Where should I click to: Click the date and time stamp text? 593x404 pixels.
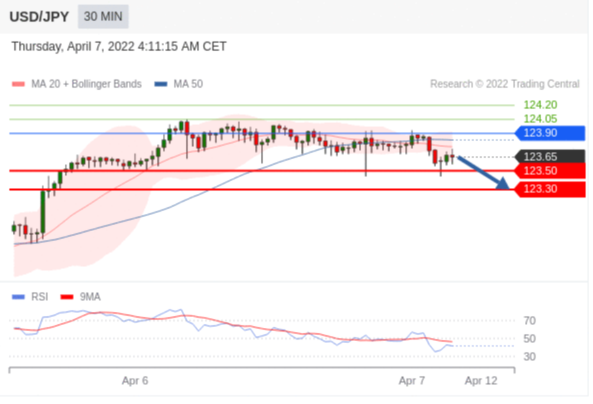pyautogui.click(x=119, y=47)
